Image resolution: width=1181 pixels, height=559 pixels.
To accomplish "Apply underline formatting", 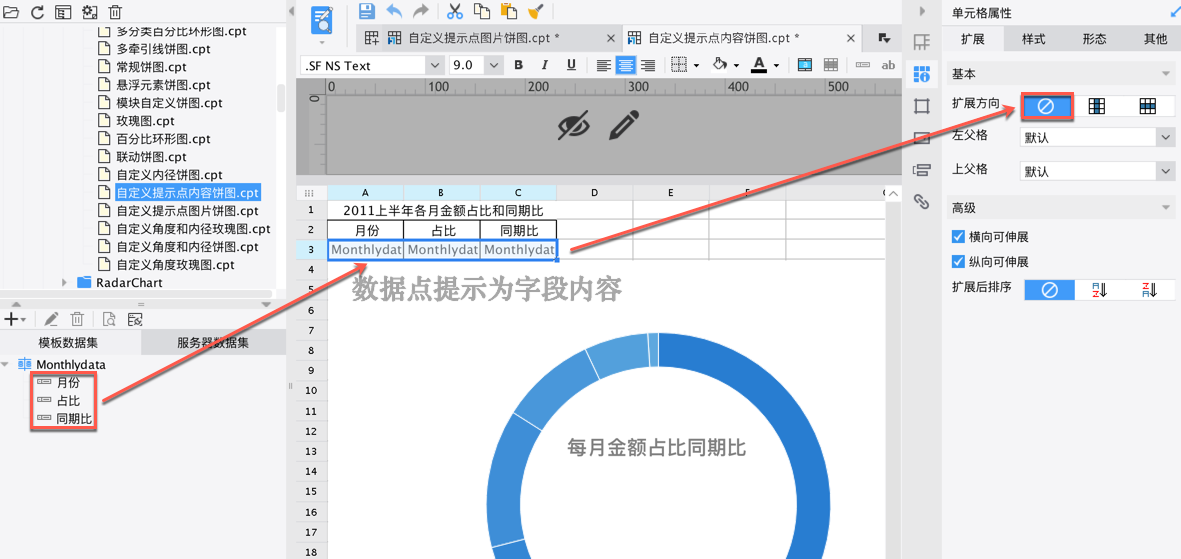I will coord(571,66).
